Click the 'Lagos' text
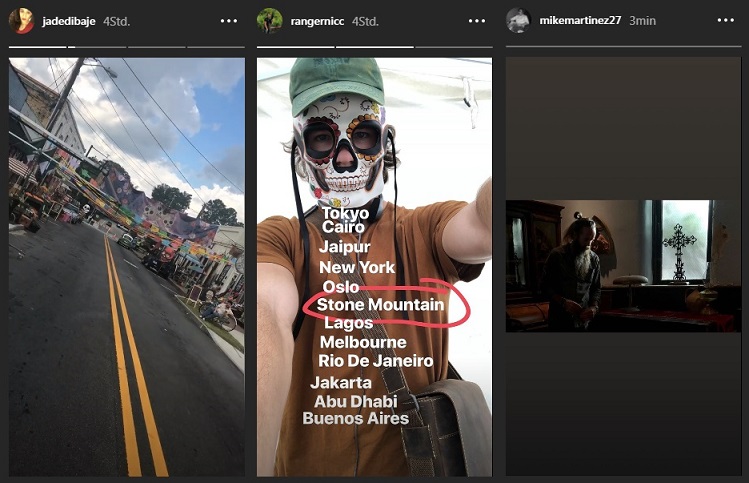 click(348, 323)
